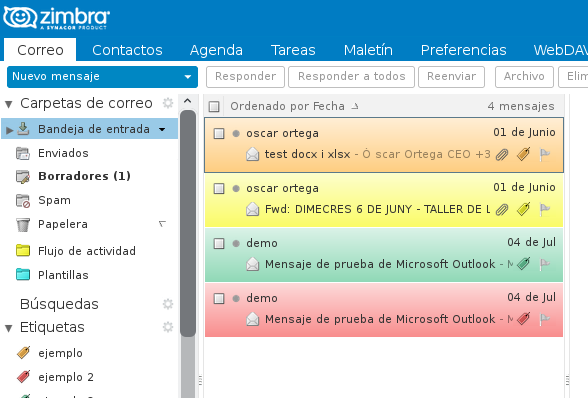Click the red ejemplo 2 tag icon
This screenshot has height=398, width=588.
pos(23,376)
